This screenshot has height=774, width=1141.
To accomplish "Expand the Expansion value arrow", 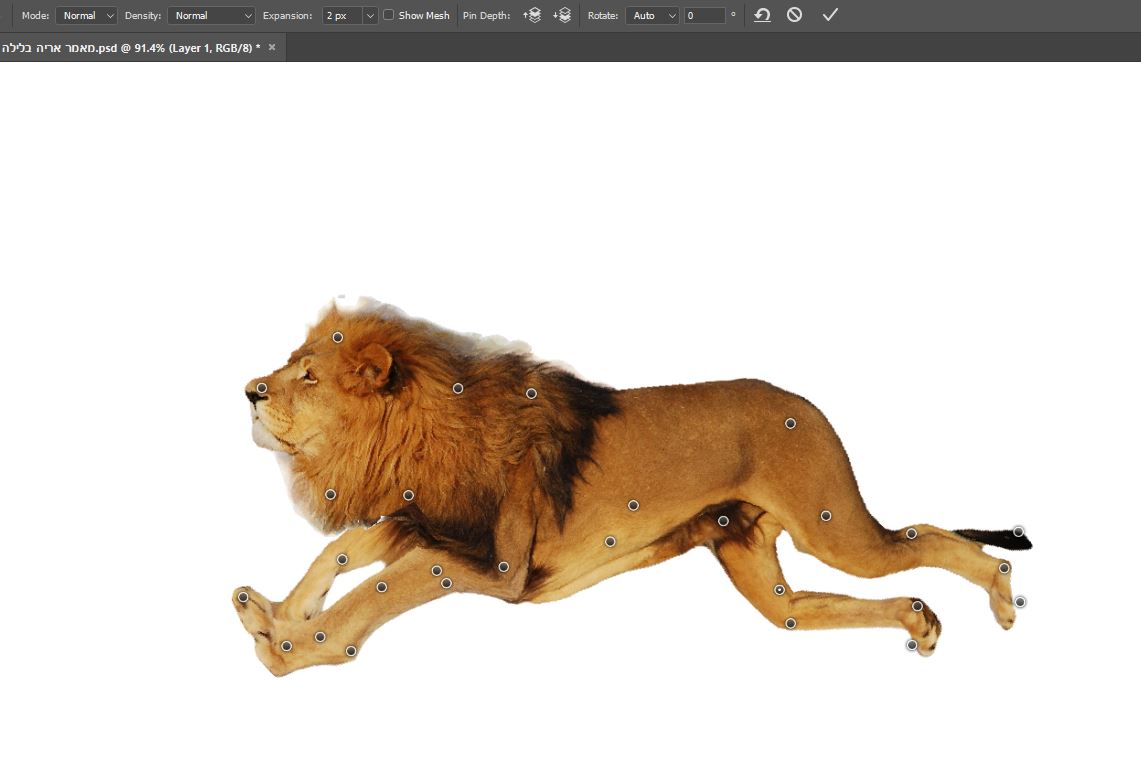I will 370,16.
